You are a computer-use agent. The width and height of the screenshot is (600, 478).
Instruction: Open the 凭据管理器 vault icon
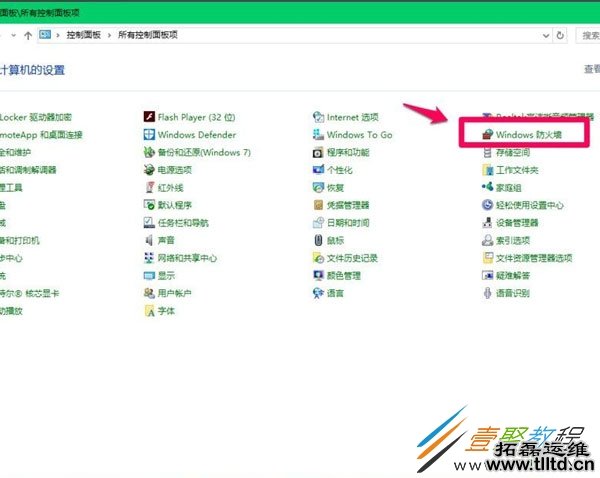point(318,205)
